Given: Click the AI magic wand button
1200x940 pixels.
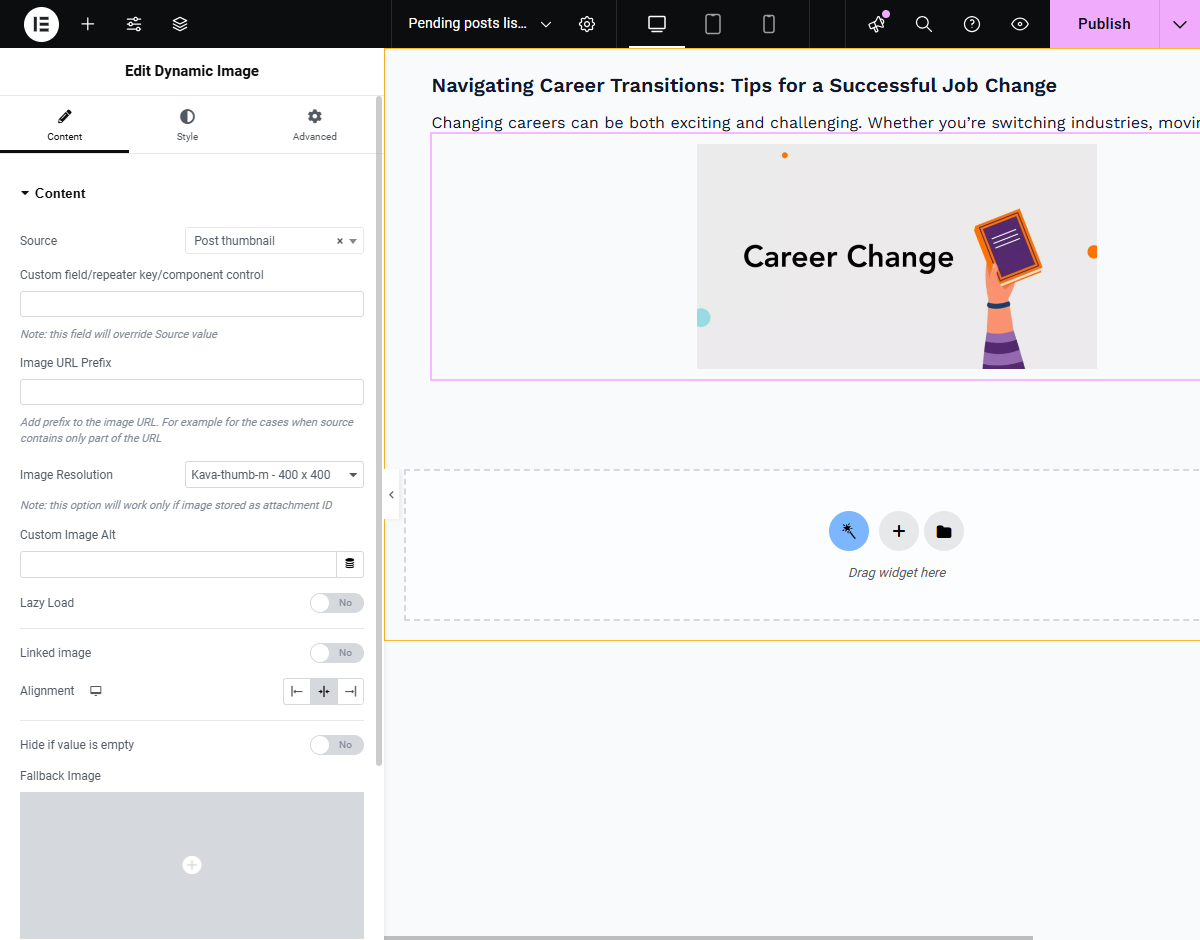Looking at the screenshot, I should click(x=849, y=530).
